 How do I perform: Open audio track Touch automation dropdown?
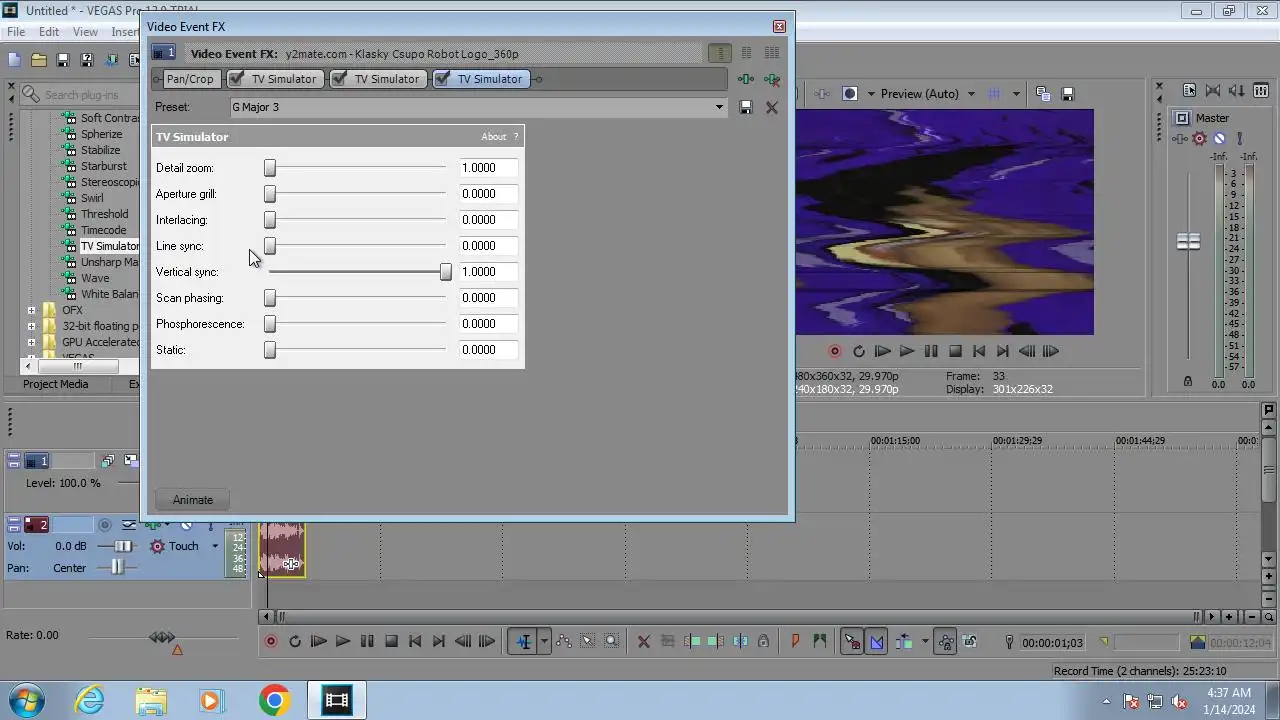click(x=214, y=546)
